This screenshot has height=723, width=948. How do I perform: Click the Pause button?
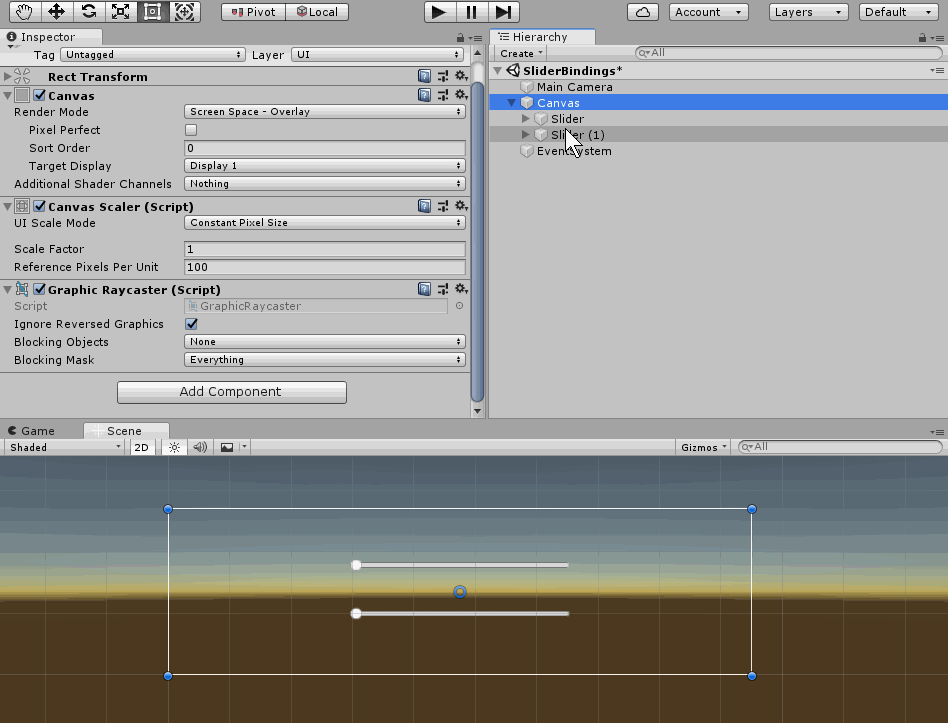471,12
